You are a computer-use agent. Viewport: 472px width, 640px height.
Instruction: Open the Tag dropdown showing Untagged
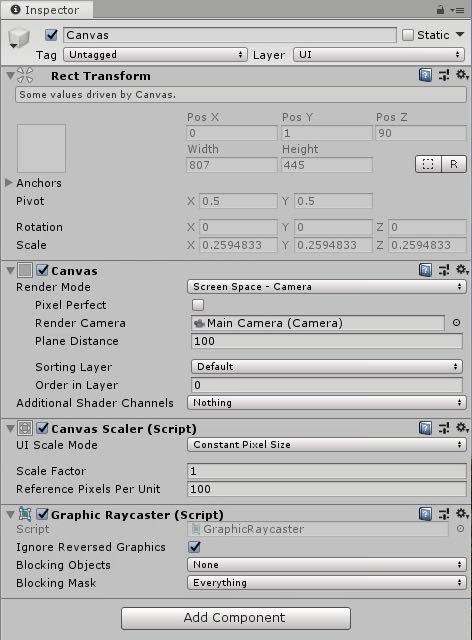point(155,55)
